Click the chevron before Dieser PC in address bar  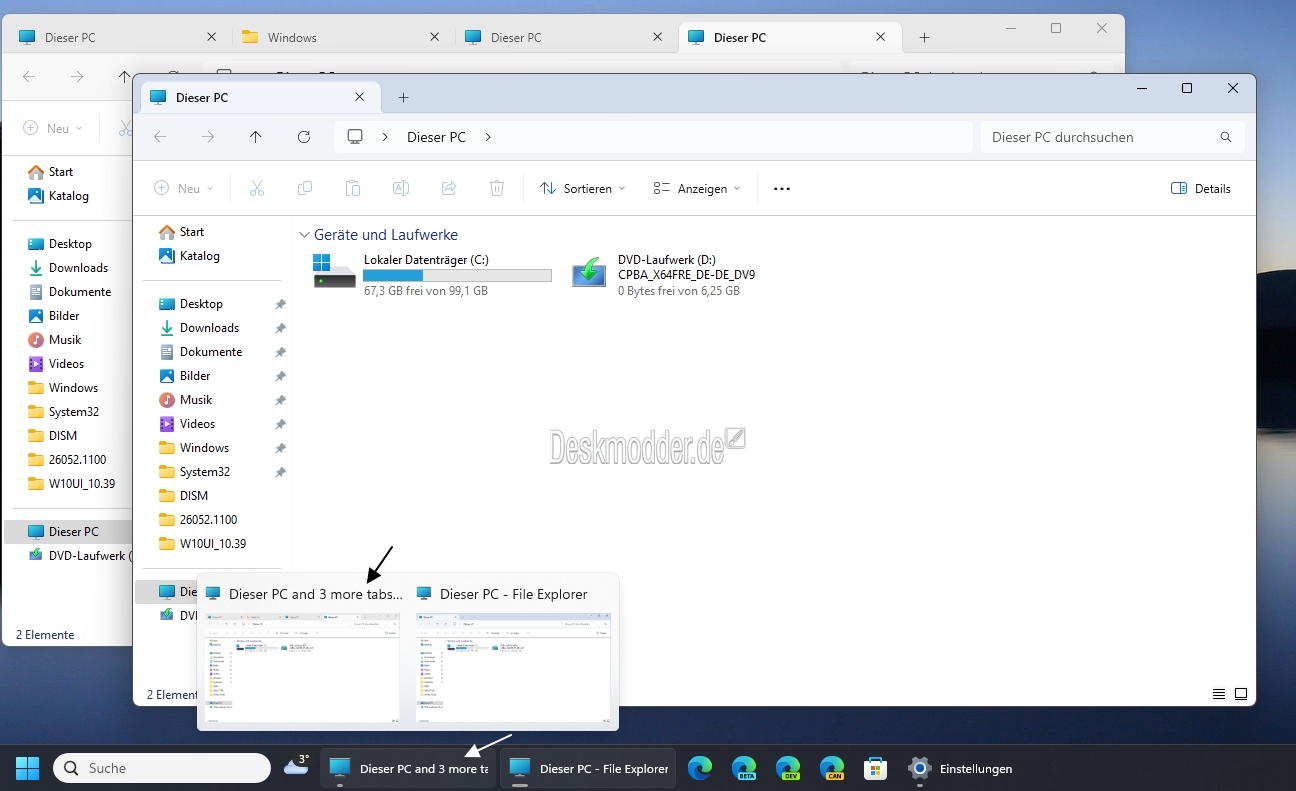tap(385, 137)
